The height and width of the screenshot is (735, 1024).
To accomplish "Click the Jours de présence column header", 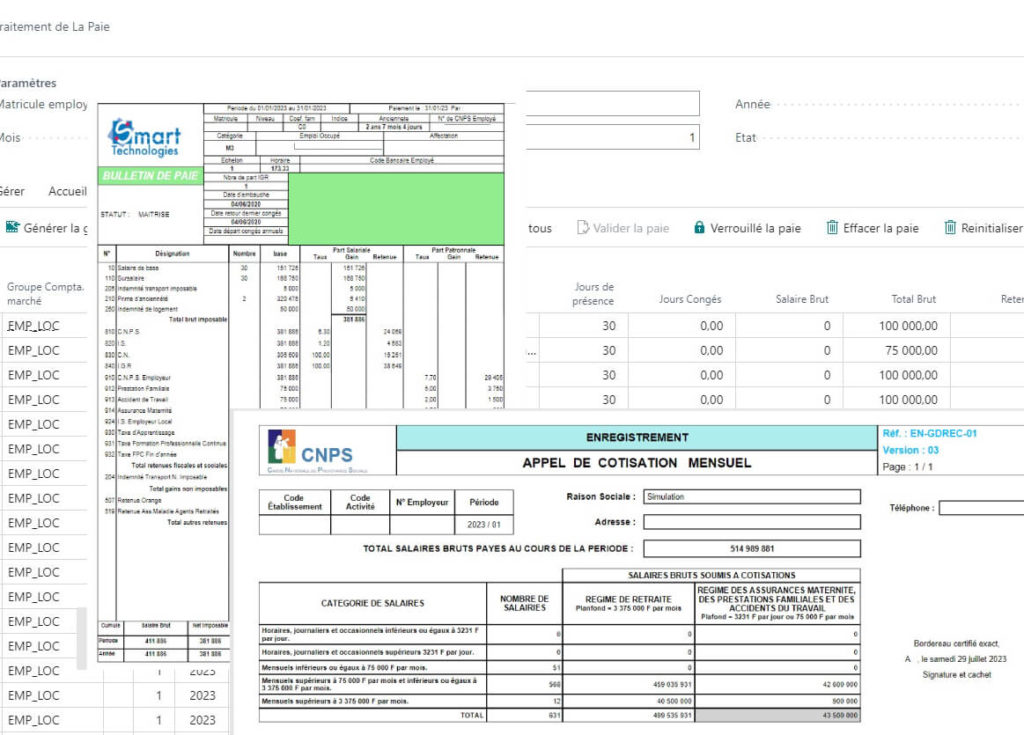I will coord(593,293).
